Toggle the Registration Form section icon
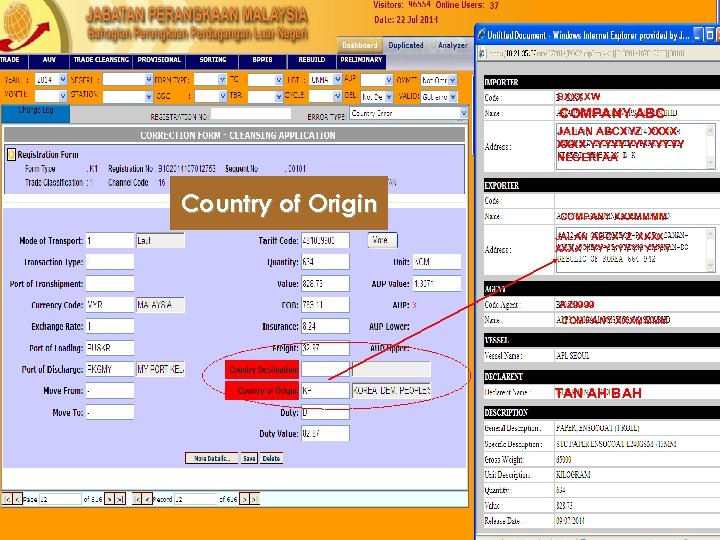The width and height of the screenshot is (720, 540). (x=11, y=155)
